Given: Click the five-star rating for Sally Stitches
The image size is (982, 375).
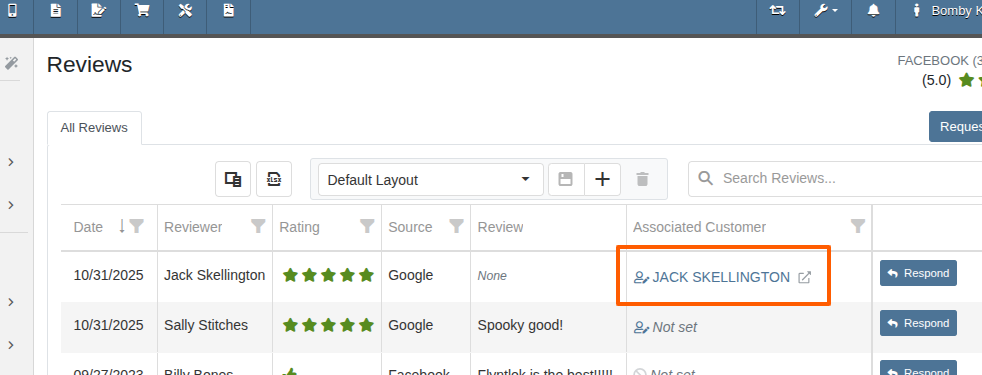Looking at the screenshot, I should coord(328,325).
